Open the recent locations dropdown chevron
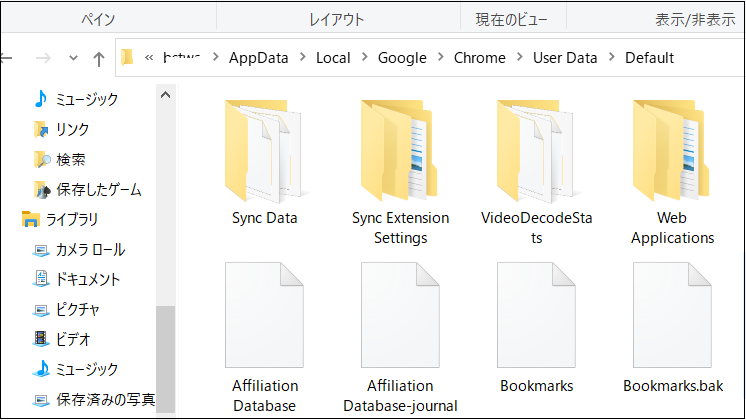This screenshot has height=420, width=746. tap(72, 58)
